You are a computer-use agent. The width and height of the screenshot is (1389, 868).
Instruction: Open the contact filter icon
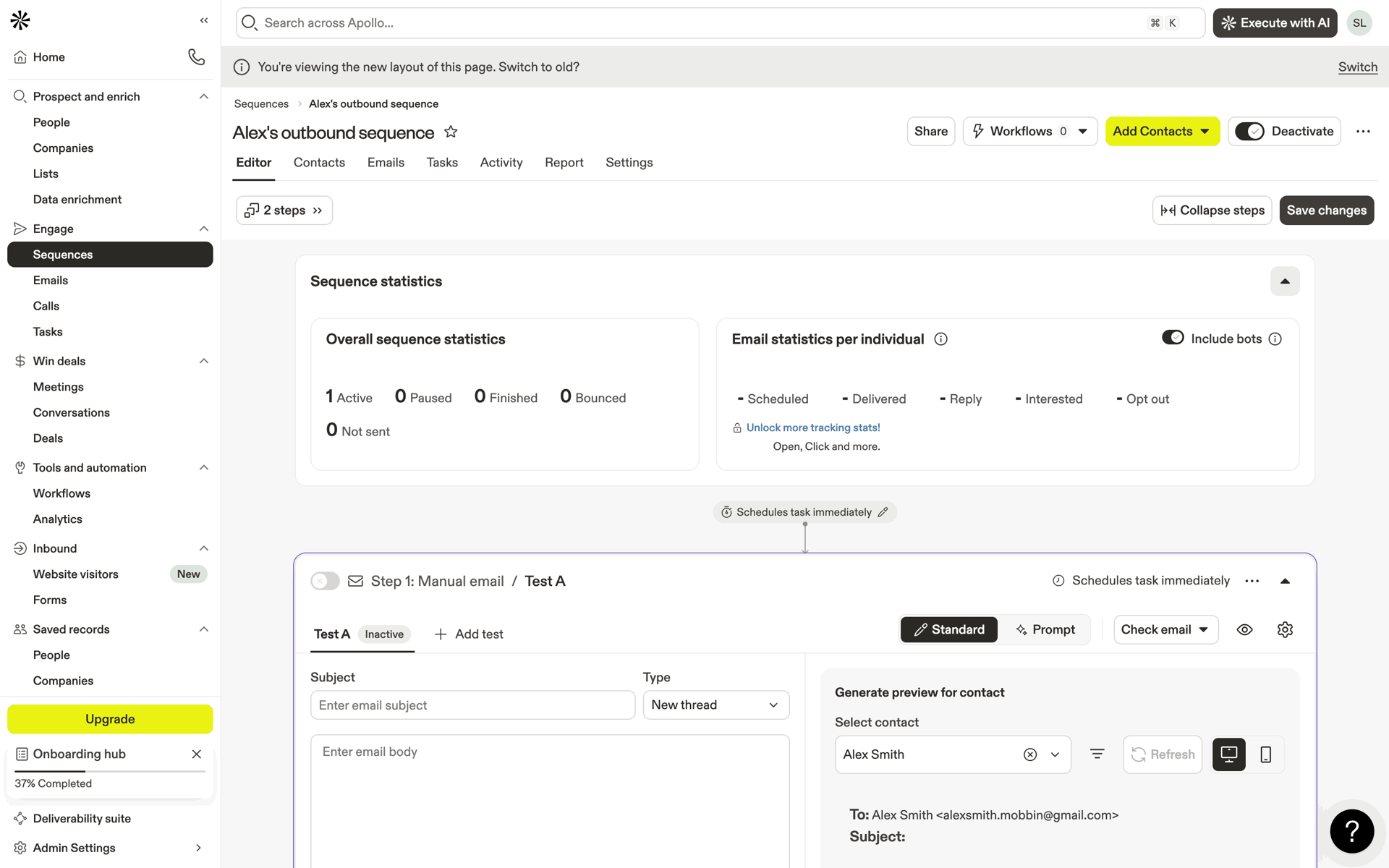coord(1097,754)
